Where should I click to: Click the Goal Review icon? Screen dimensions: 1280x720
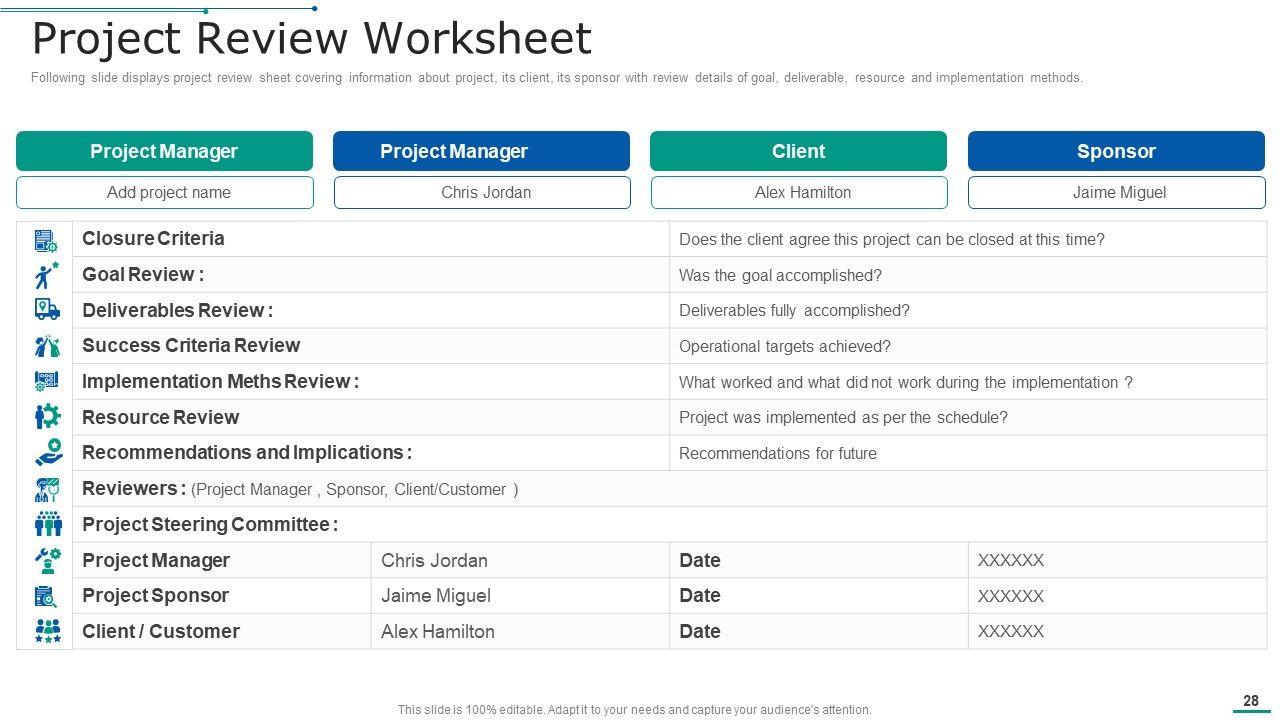(x=46, y=275)
